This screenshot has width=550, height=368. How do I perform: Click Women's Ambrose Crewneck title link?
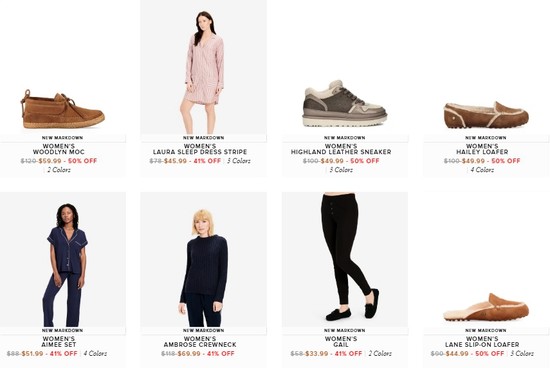[200, 342]
